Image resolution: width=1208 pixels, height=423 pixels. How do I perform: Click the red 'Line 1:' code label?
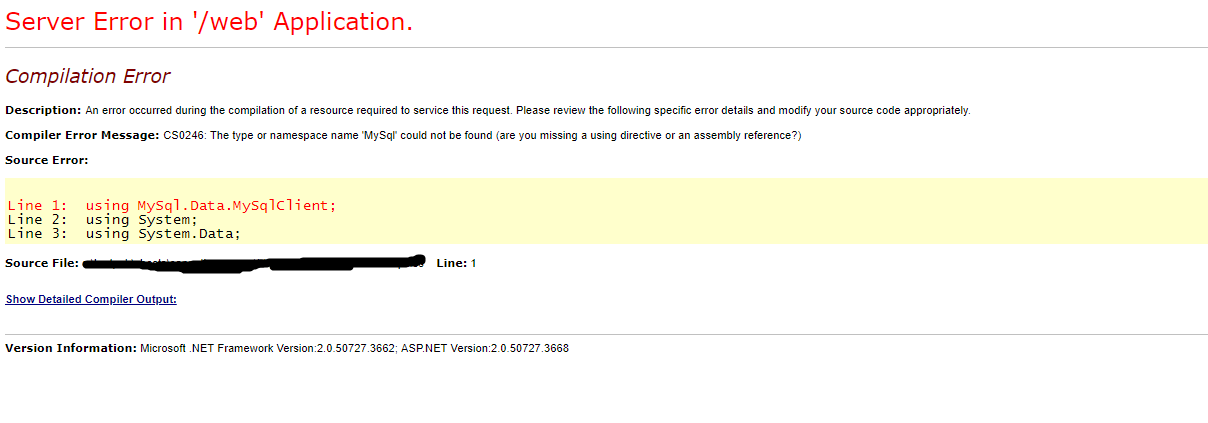[x=38, y=206]
